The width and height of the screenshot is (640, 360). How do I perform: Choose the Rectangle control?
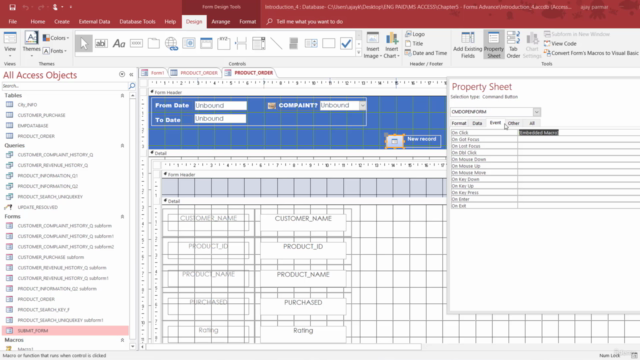[x=329, y=43]
